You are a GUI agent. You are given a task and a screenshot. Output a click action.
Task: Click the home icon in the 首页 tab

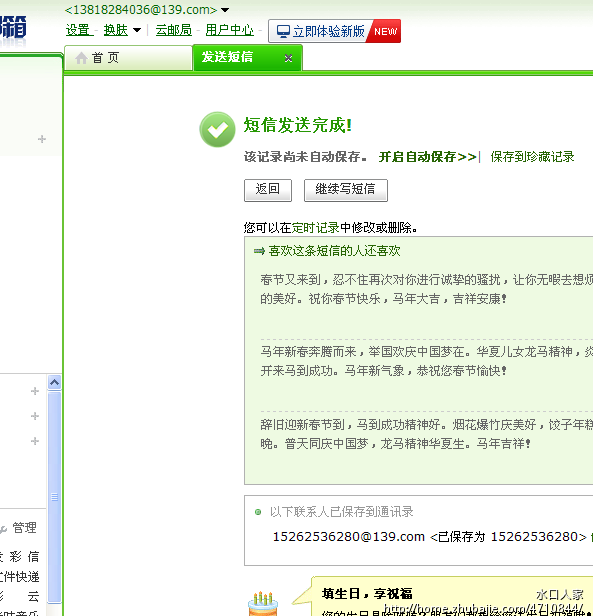point(81,58)
